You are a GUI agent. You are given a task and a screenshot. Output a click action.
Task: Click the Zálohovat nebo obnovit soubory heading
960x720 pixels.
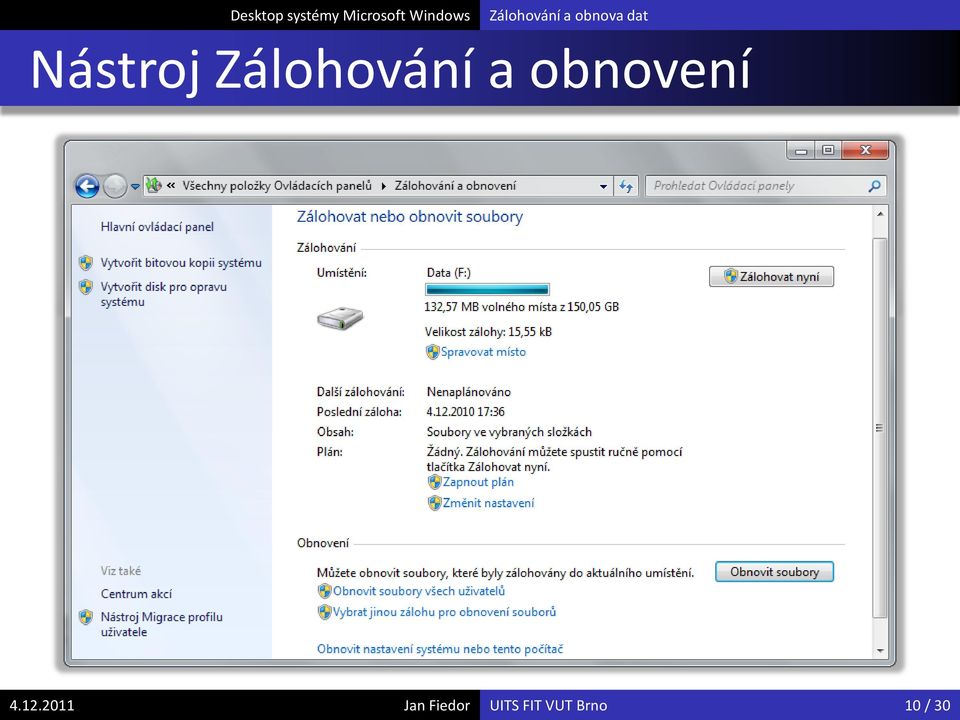[410, 217]
